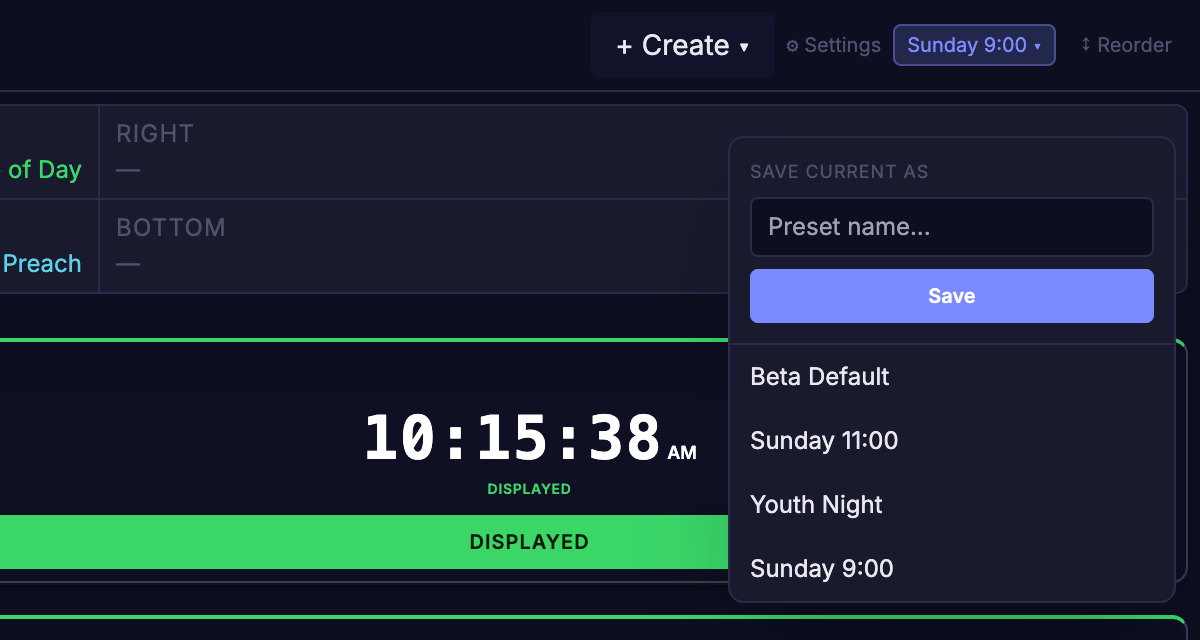
Task: Open Settings
Action: (833, 45)
